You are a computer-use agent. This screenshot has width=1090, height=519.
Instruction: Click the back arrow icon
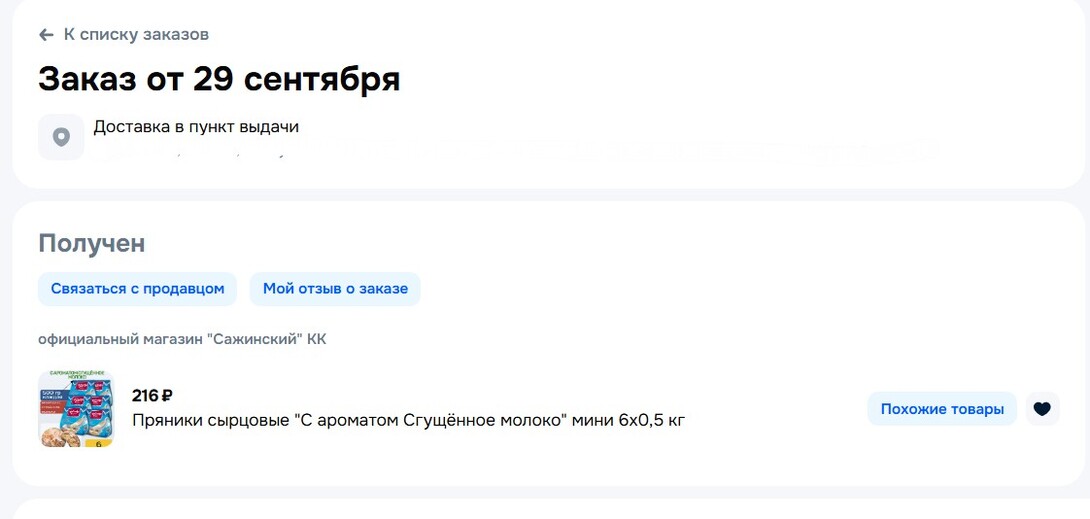click(x=46, y=35)
